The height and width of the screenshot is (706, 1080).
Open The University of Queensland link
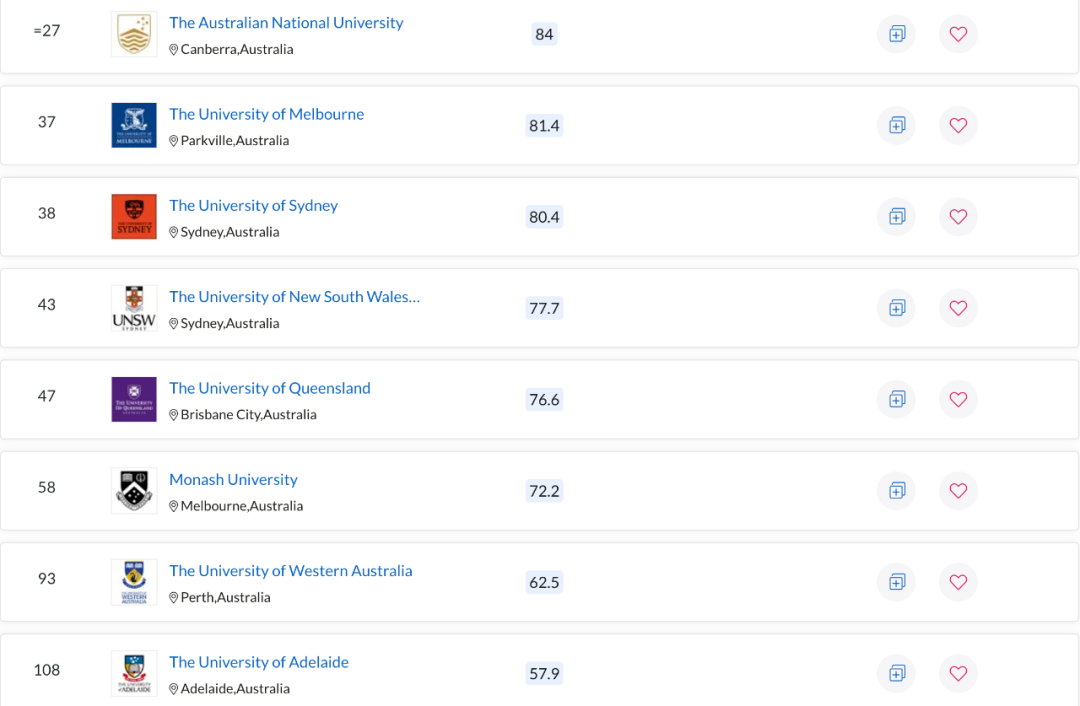tap(270, 388)
